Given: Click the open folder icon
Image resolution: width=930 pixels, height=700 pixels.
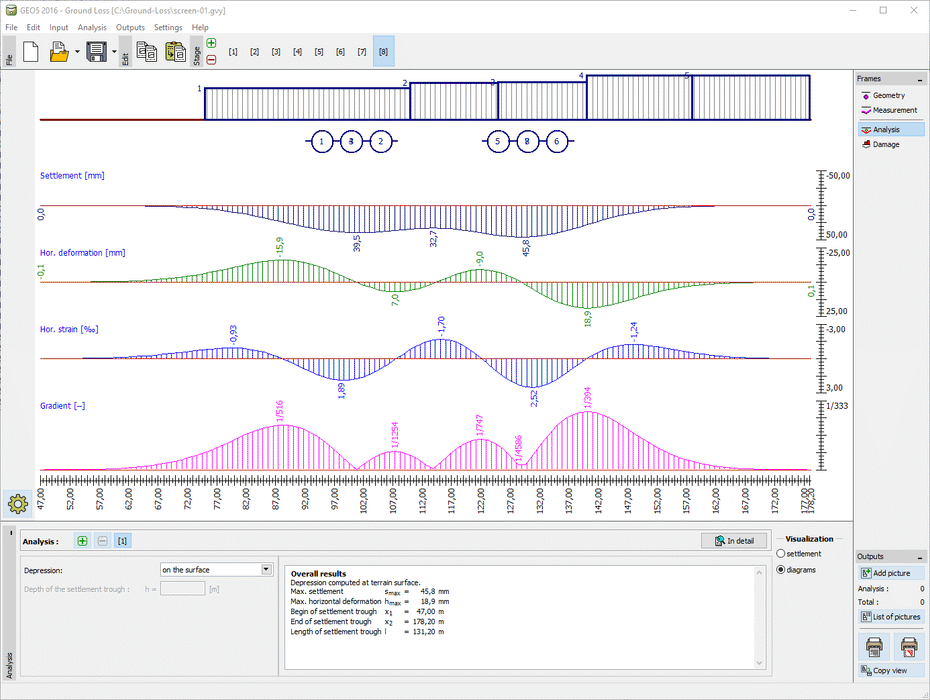Looking at the screenshot, I should [59, 52].
